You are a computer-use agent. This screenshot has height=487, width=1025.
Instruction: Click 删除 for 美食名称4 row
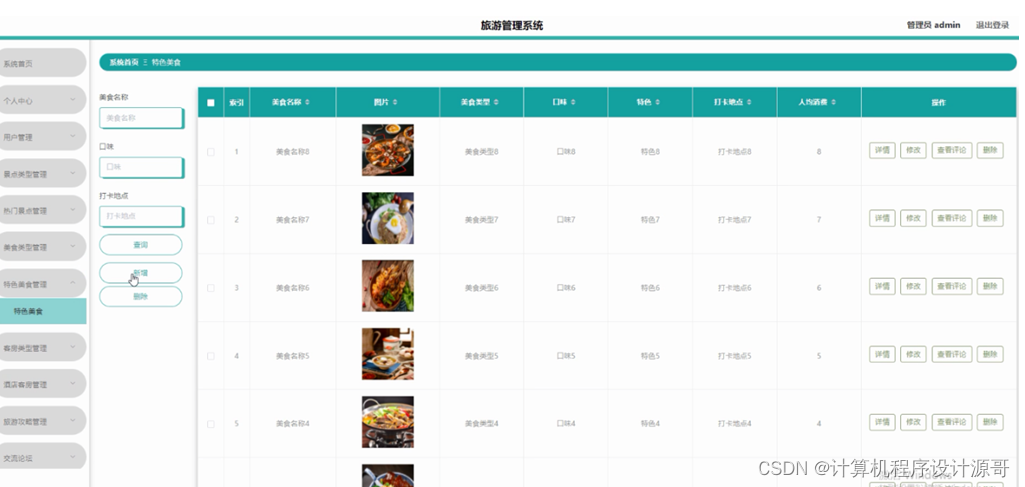click(990, 422)
